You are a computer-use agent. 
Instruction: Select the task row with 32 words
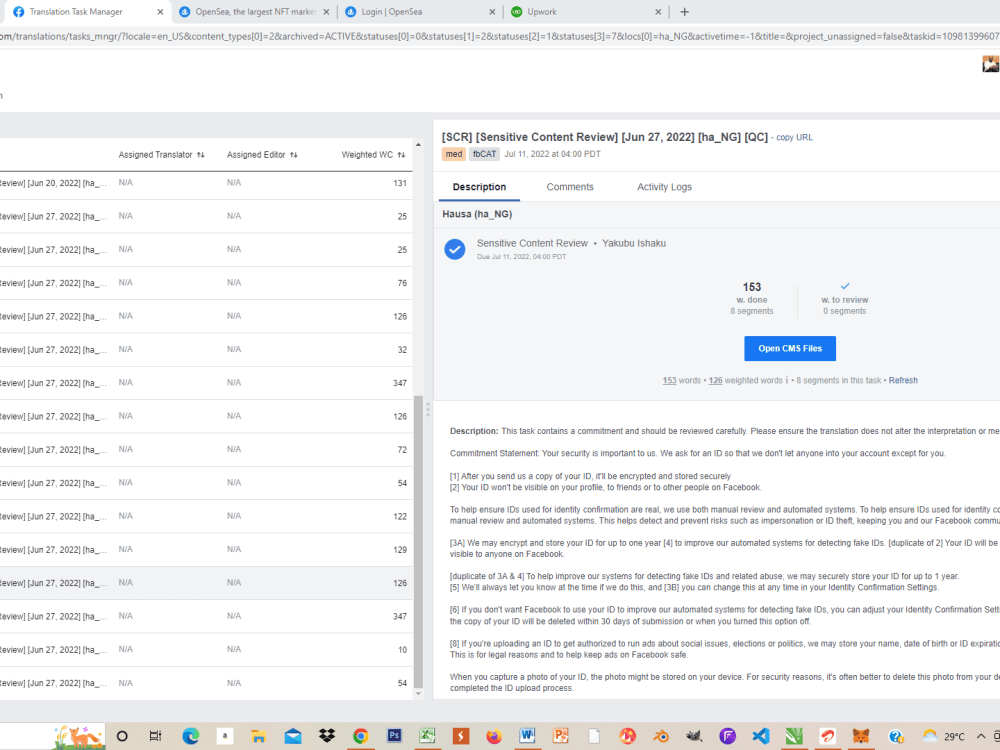(x=206, y=349)
